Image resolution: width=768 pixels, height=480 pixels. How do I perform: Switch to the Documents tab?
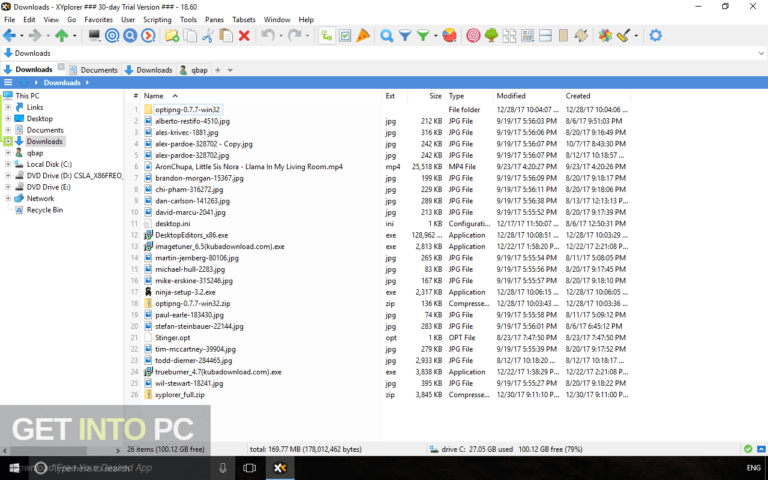[x=94, y=70]
